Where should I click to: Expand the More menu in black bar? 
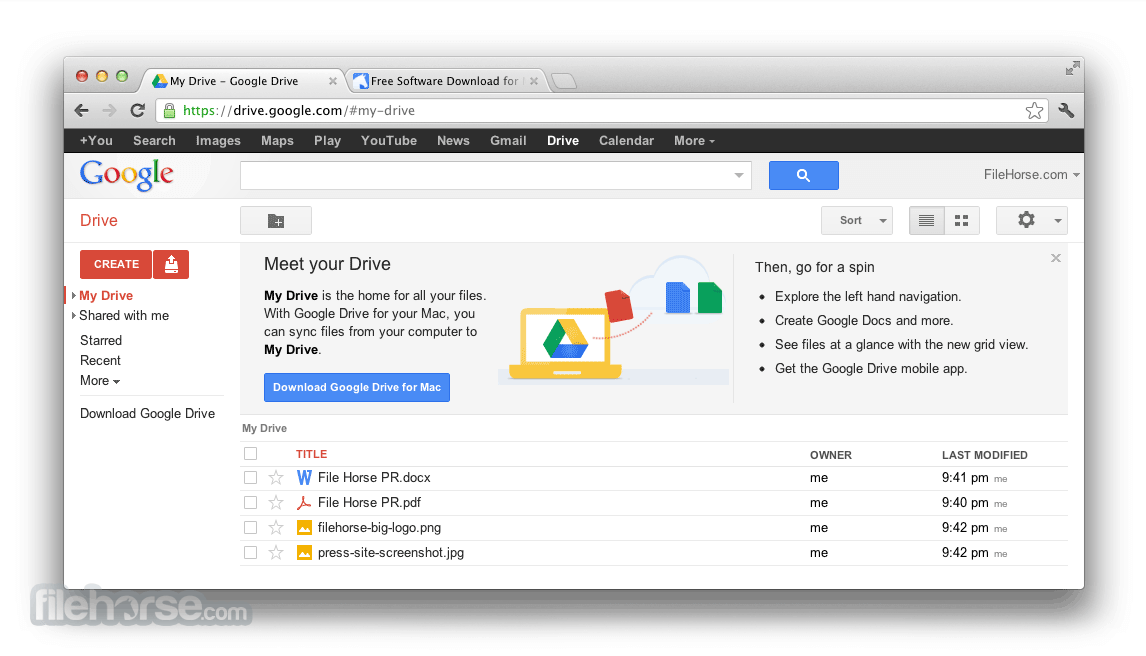point(694,141)
